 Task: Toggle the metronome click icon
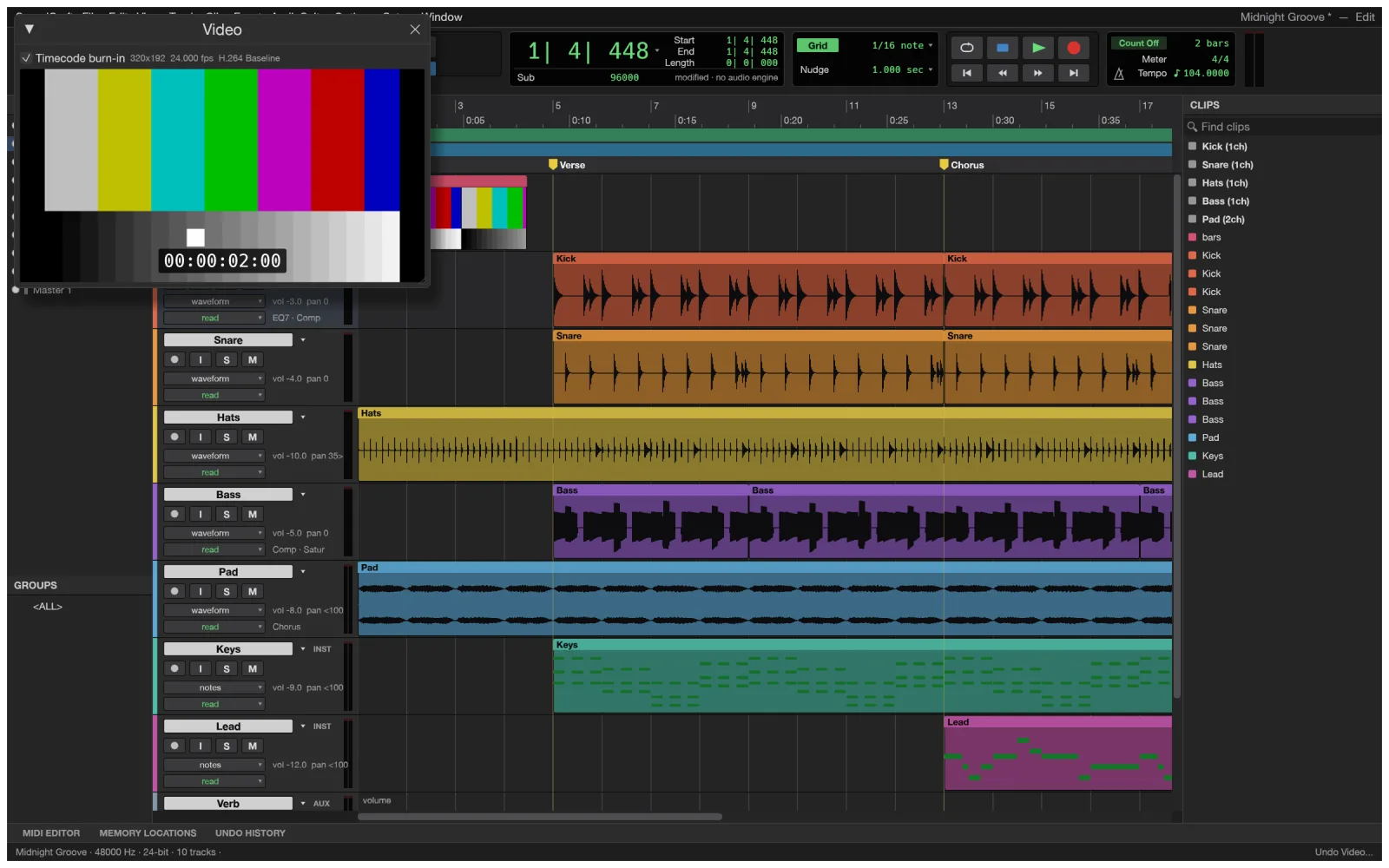point(1119,74)
